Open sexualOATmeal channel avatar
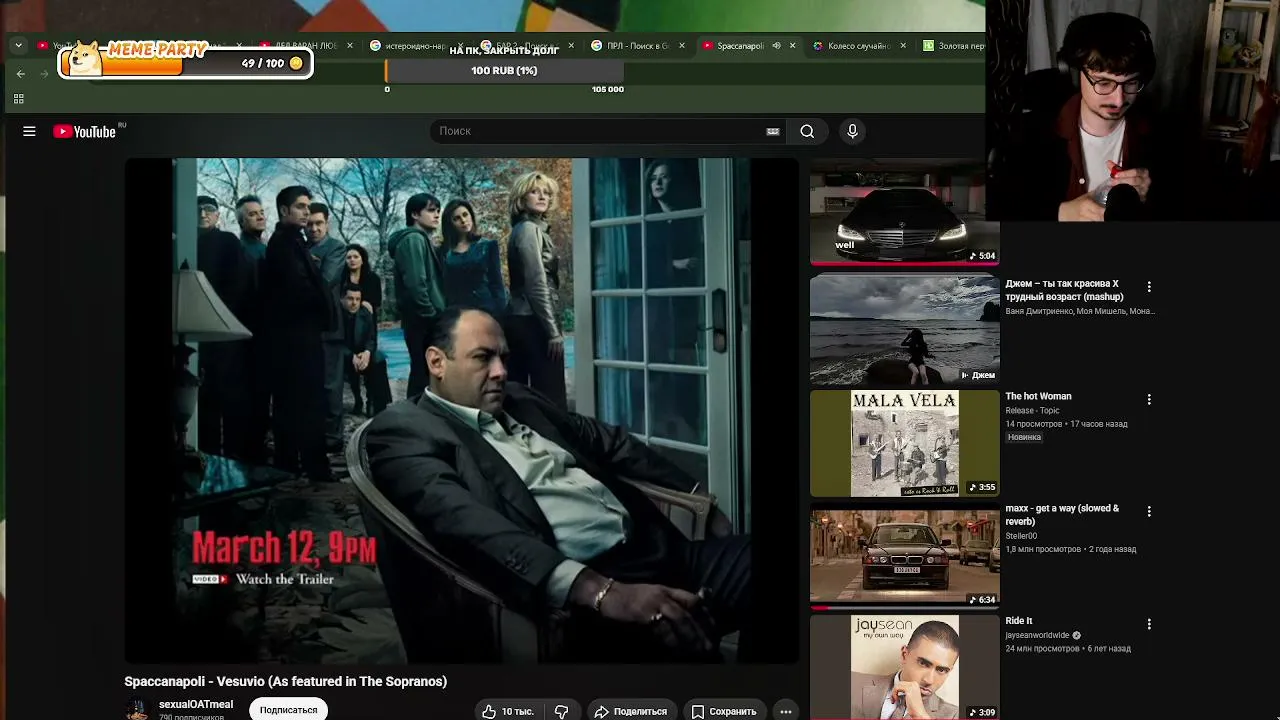Viewport: 1280px width, 720px height. 137,710
